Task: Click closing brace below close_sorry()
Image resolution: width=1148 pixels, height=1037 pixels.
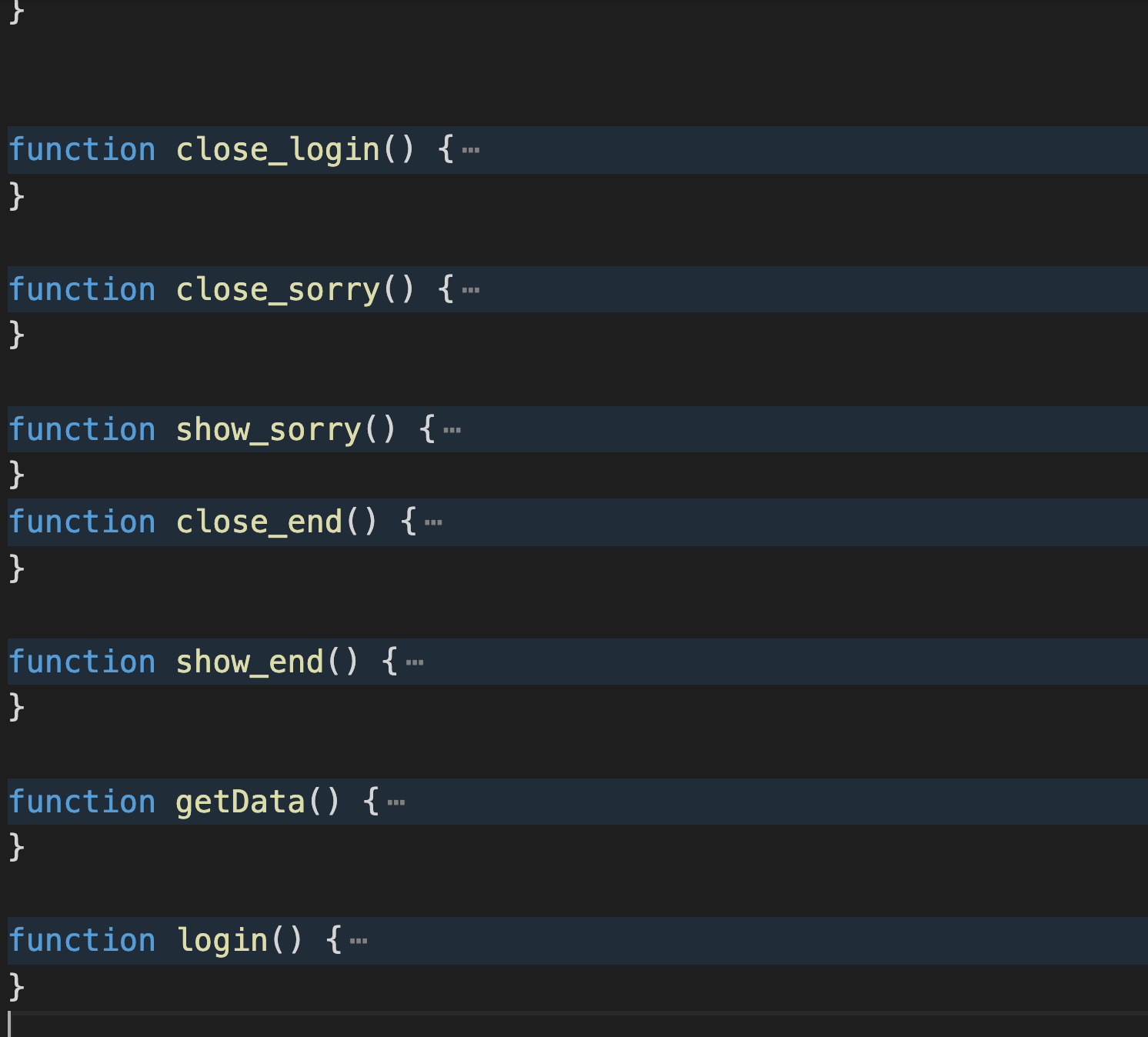Action: point(17,335)
